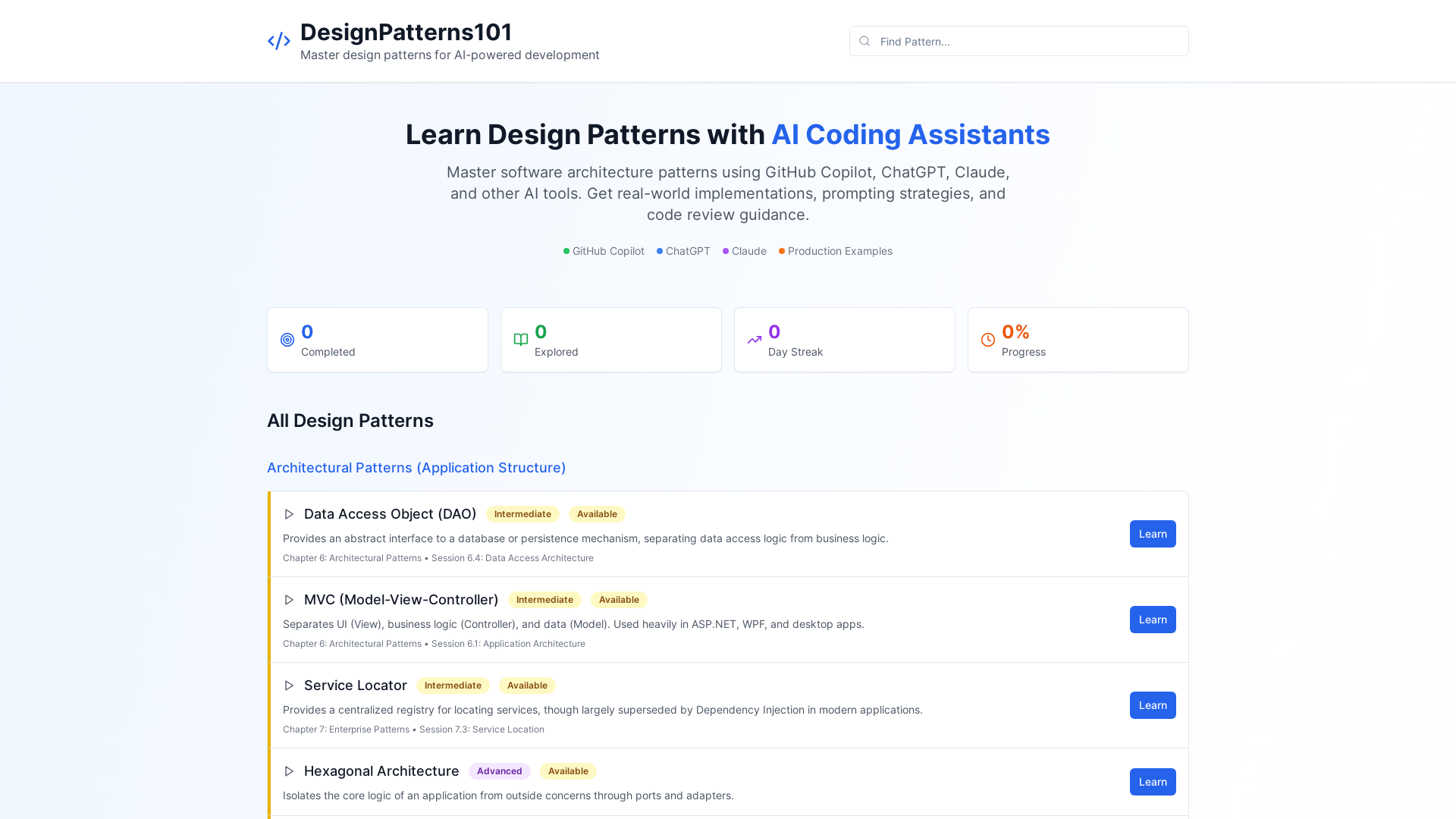Click the green GitHub Copilot legend dot
Screen dimensions: 1456x819
tap(566, 251)
